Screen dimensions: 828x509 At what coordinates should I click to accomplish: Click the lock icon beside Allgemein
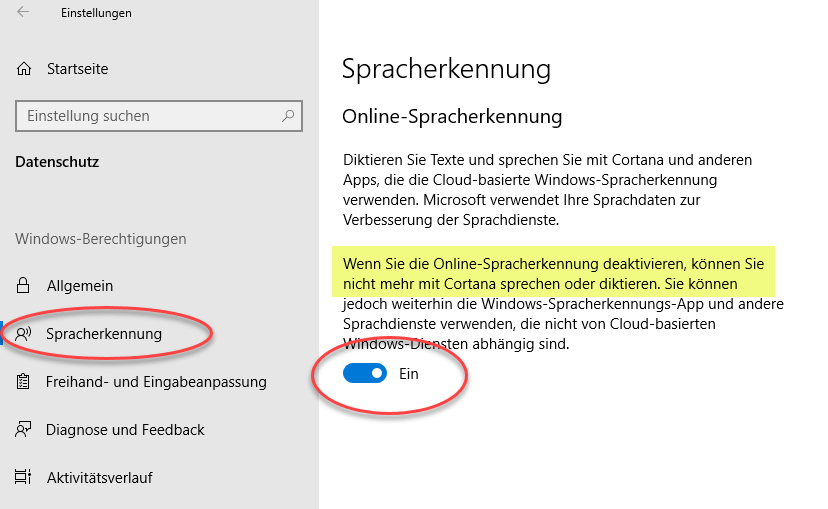click(x=23, y=286)
